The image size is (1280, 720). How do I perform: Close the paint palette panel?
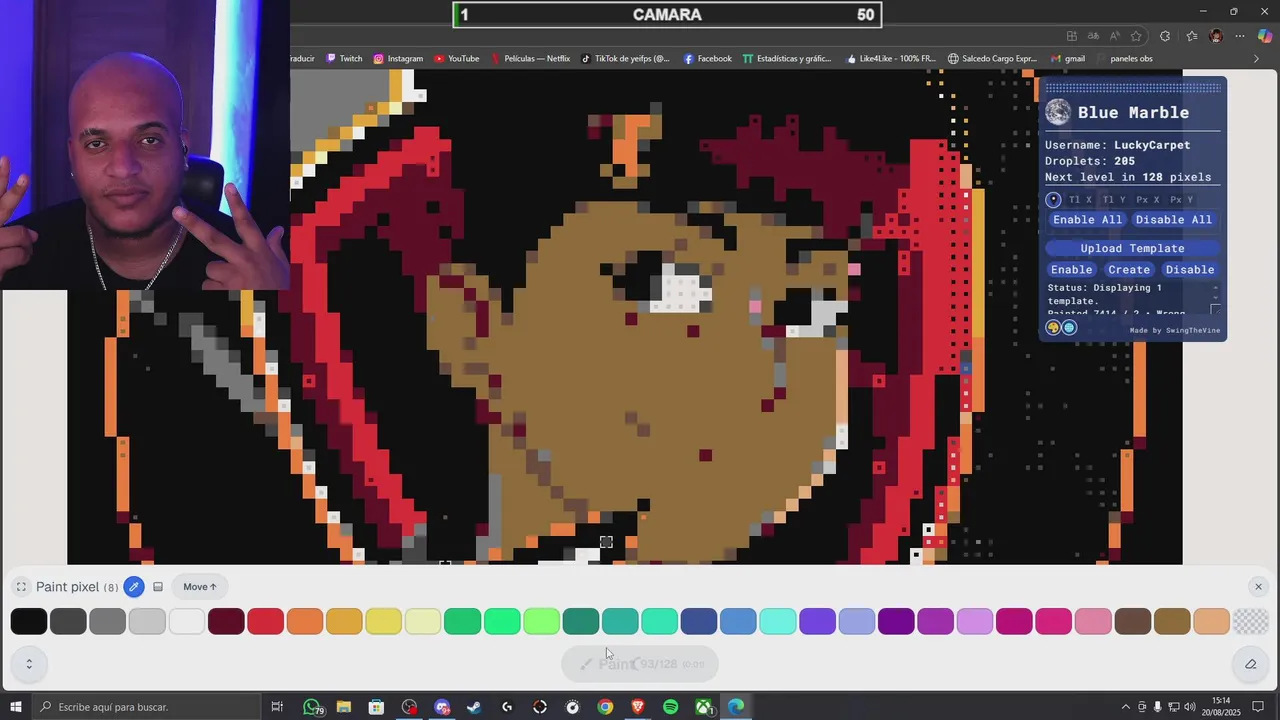1258,587
